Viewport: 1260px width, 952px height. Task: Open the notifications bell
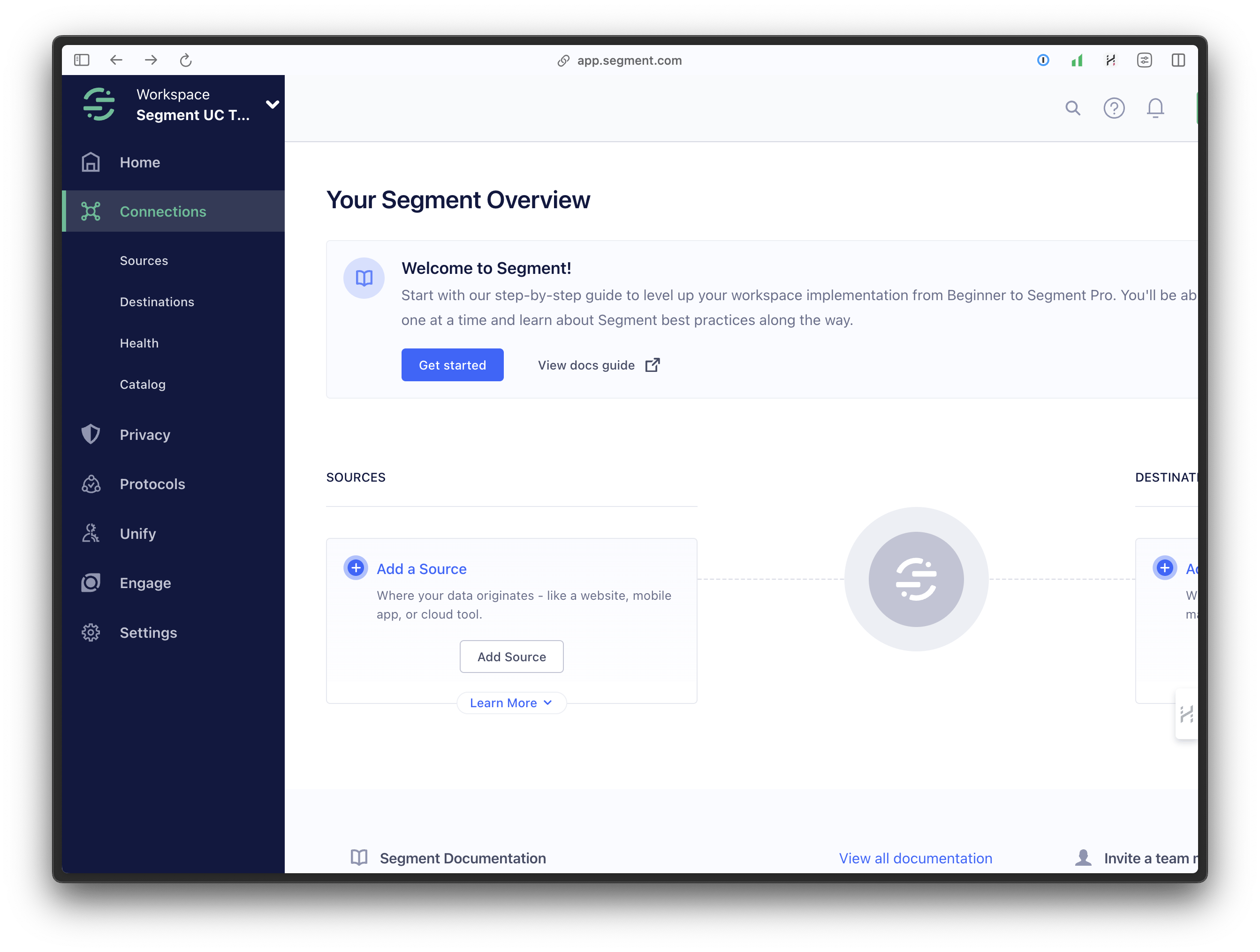pos(1154,107)
